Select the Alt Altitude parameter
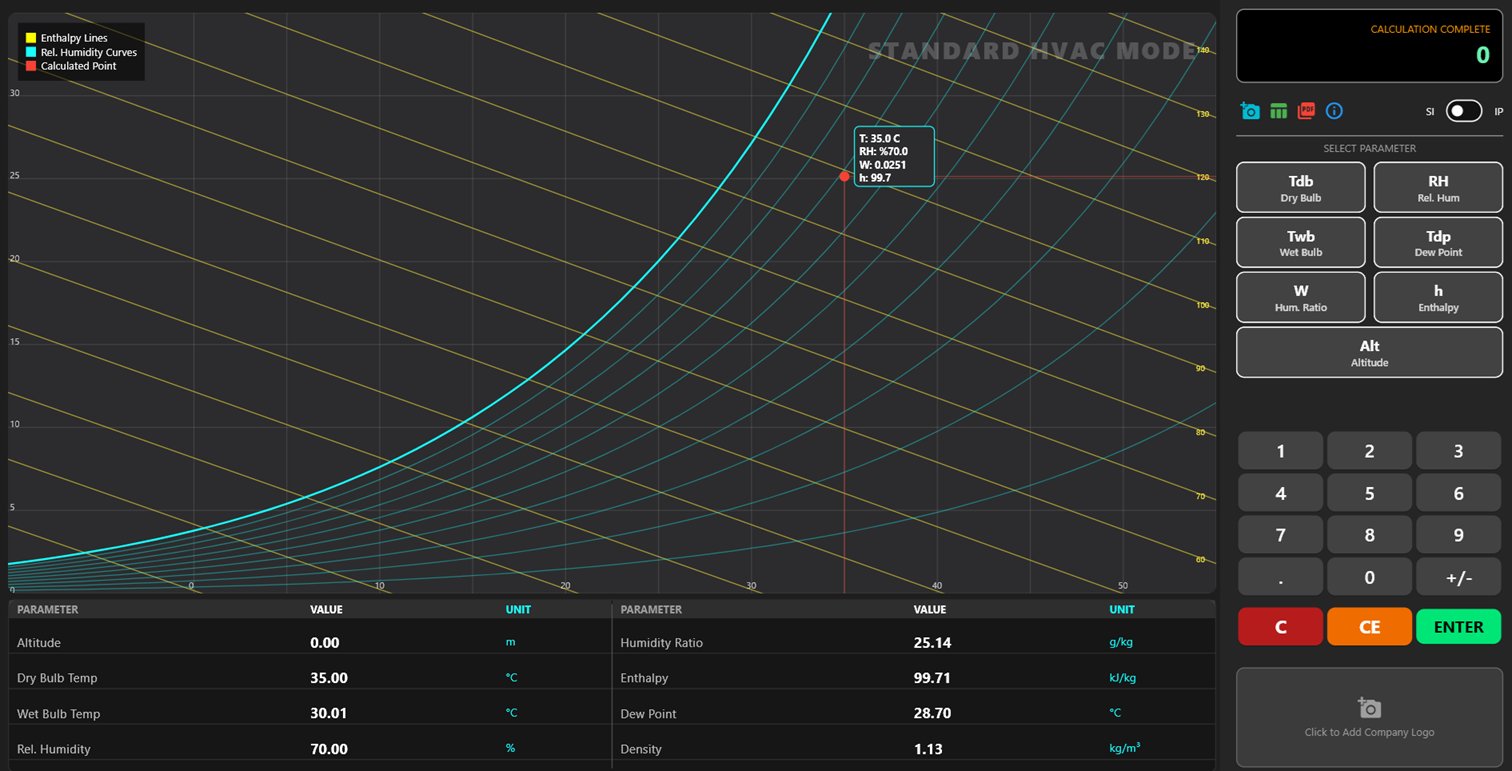1512x771 pixels. coord(1369,352)
